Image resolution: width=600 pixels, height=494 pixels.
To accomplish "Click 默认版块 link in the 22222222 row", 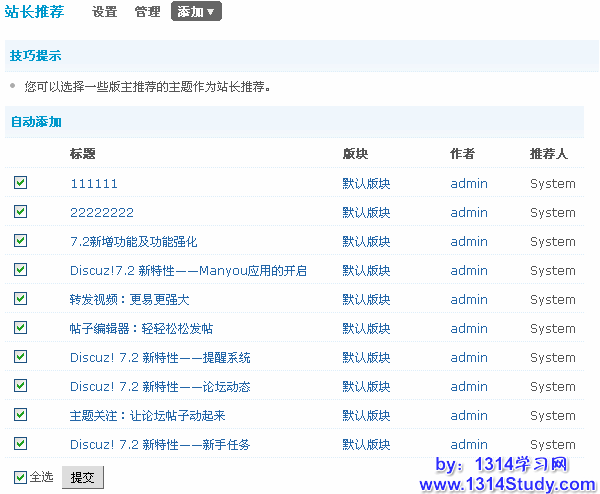I will 366,213.
